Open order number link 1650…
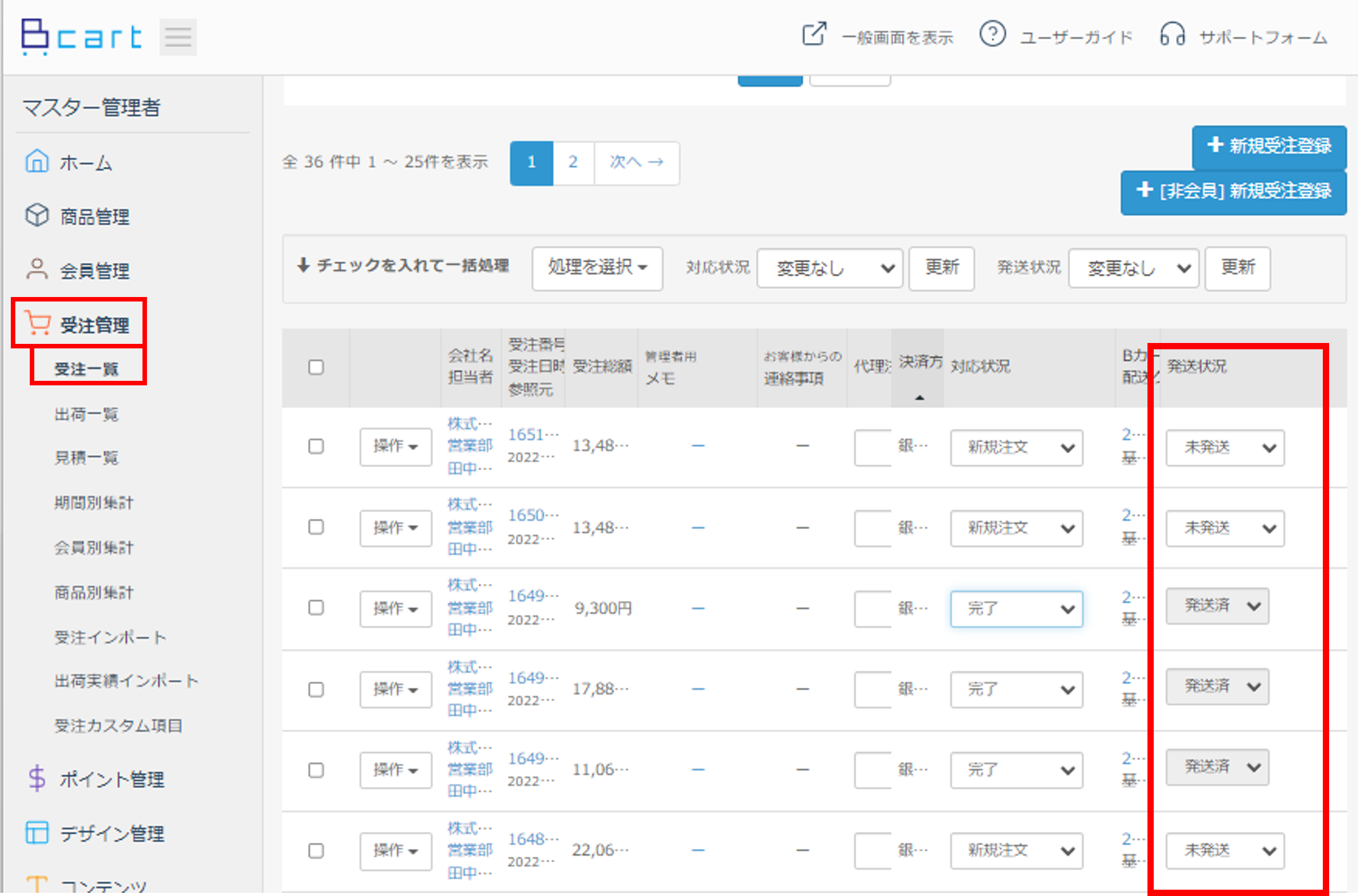Screen dimensions: 1358x896 coord(533,516)
